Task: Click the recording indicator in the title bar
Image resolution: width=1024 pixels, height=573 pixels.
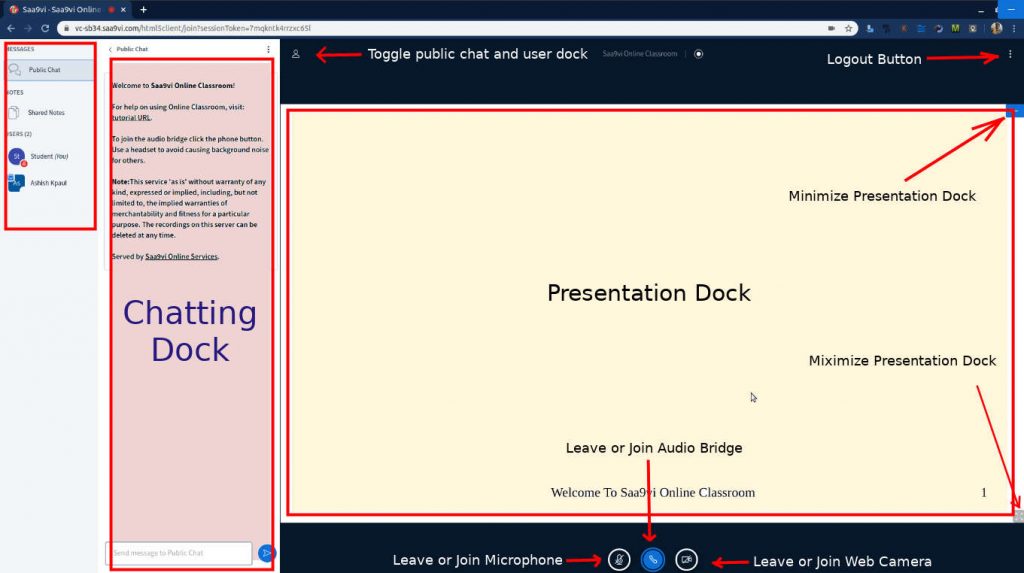Action: coord(698,54)
